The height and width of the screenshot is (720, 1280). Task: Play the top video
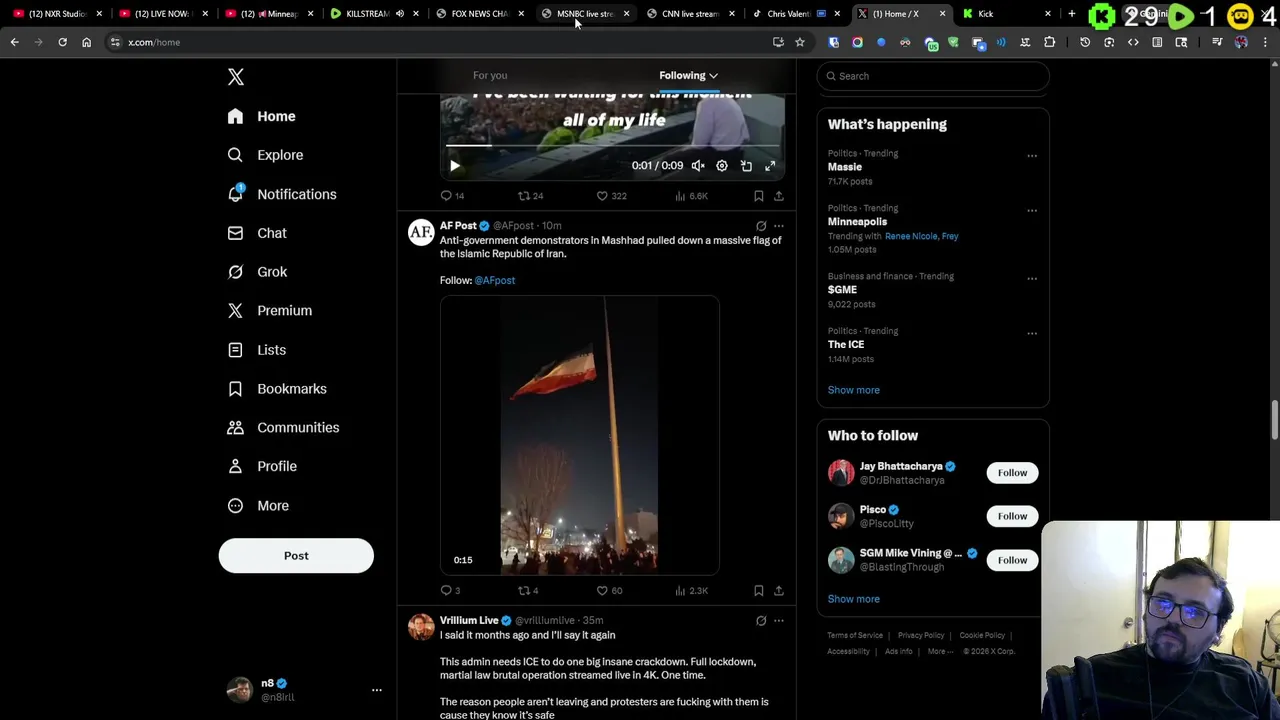click(455, 166)
